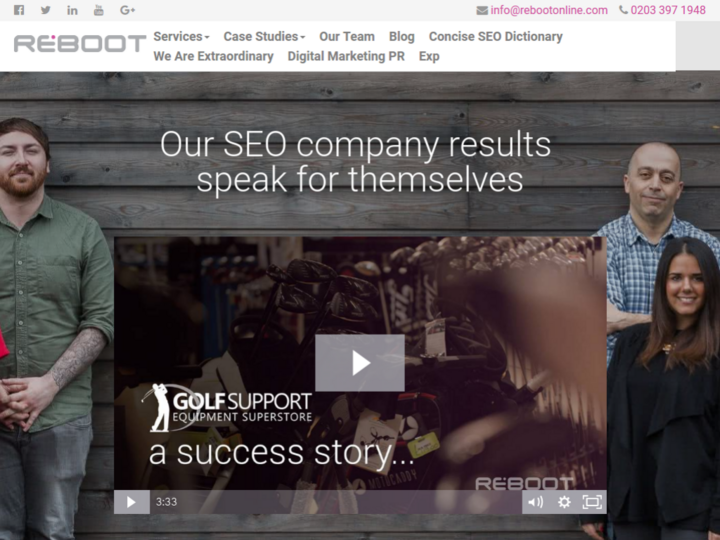720x540 pixels.
Task: Click the envelope email icon
Action: pyautogui.click(x=482, y=10)
